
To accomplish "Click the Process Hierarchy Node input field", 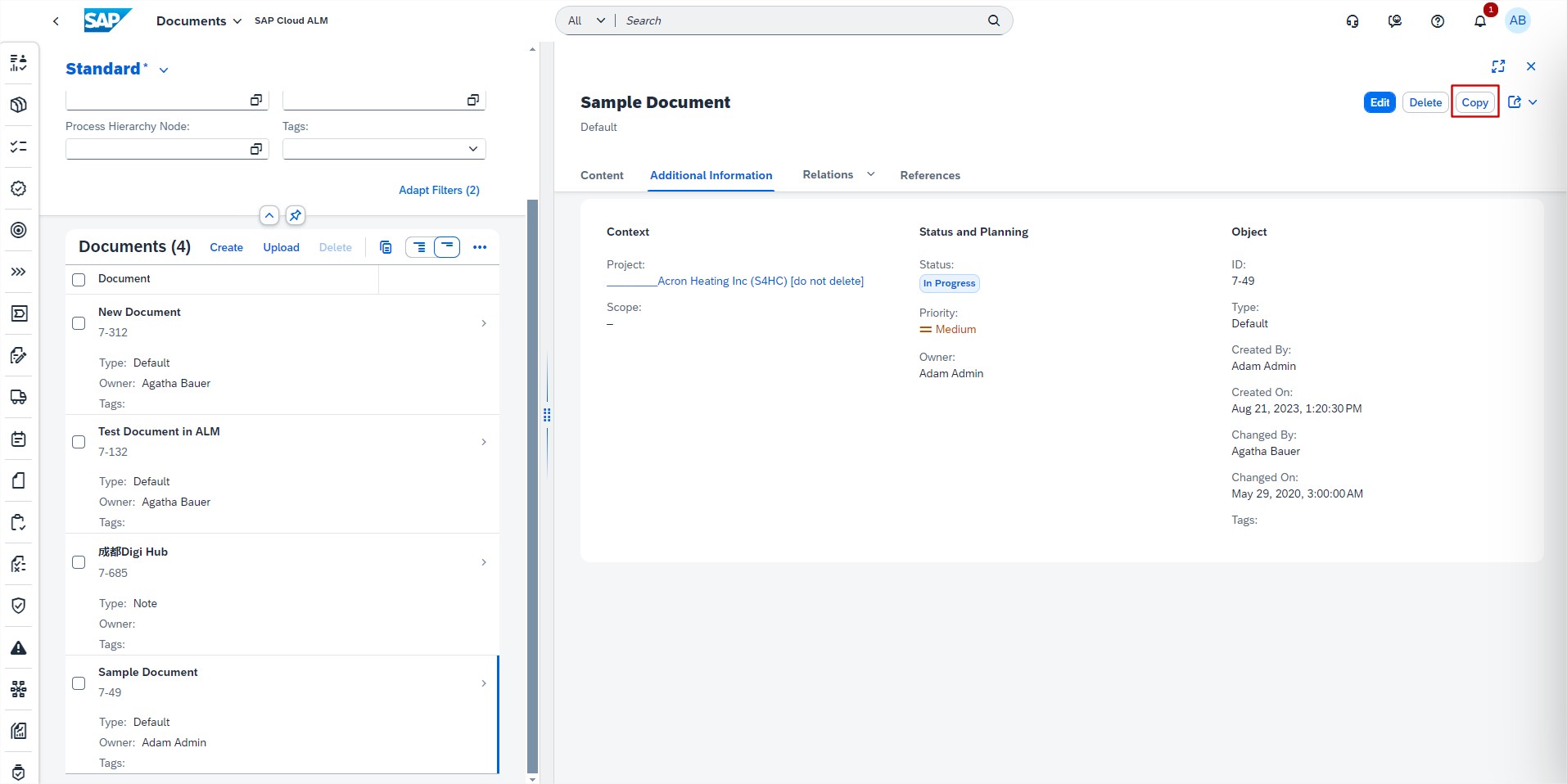I will coord(156,149).
